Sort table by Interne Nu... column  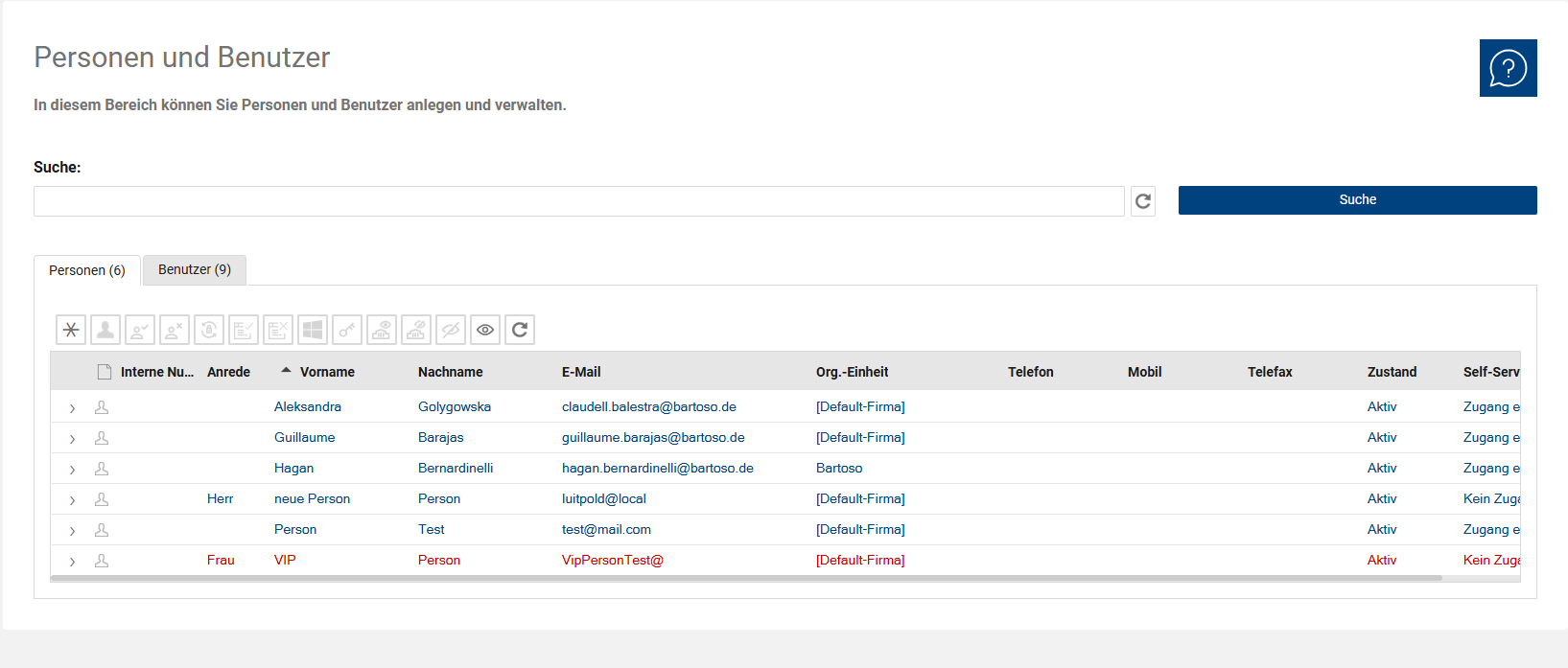coord(157,372)
